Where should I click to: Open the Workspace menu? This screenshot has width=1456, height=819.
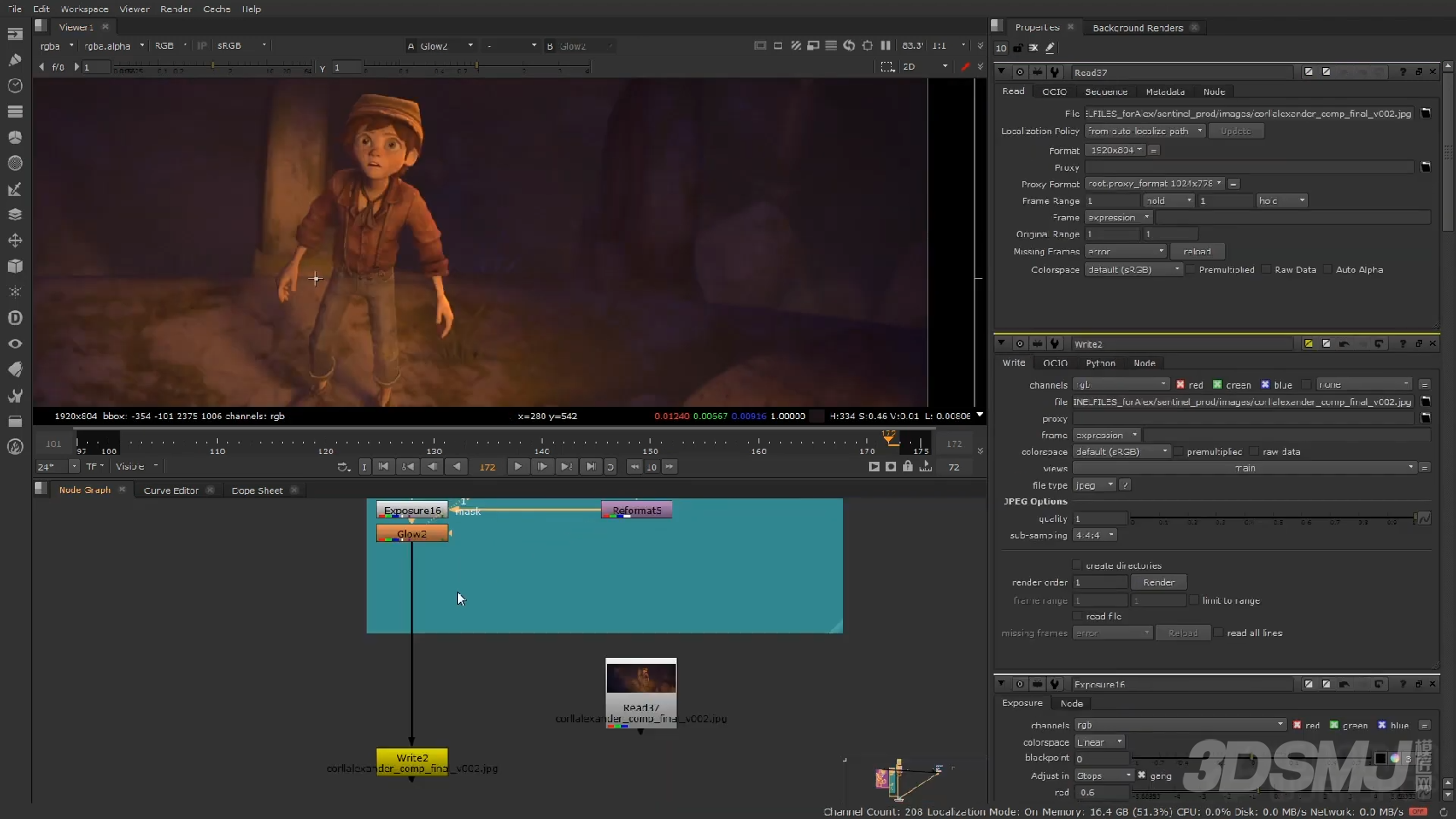84,9
